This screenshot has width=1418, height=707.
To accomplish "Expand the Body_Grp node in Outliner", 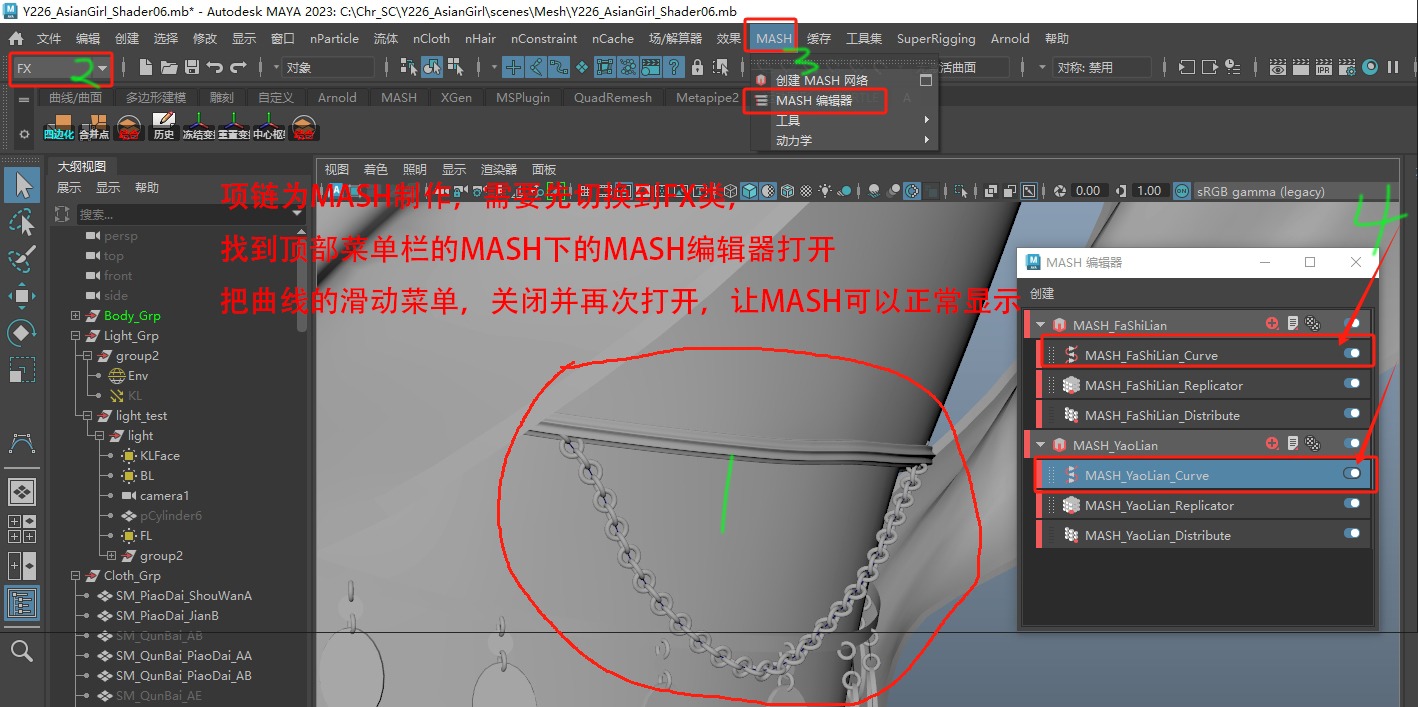I will click(x=75, y=316).
